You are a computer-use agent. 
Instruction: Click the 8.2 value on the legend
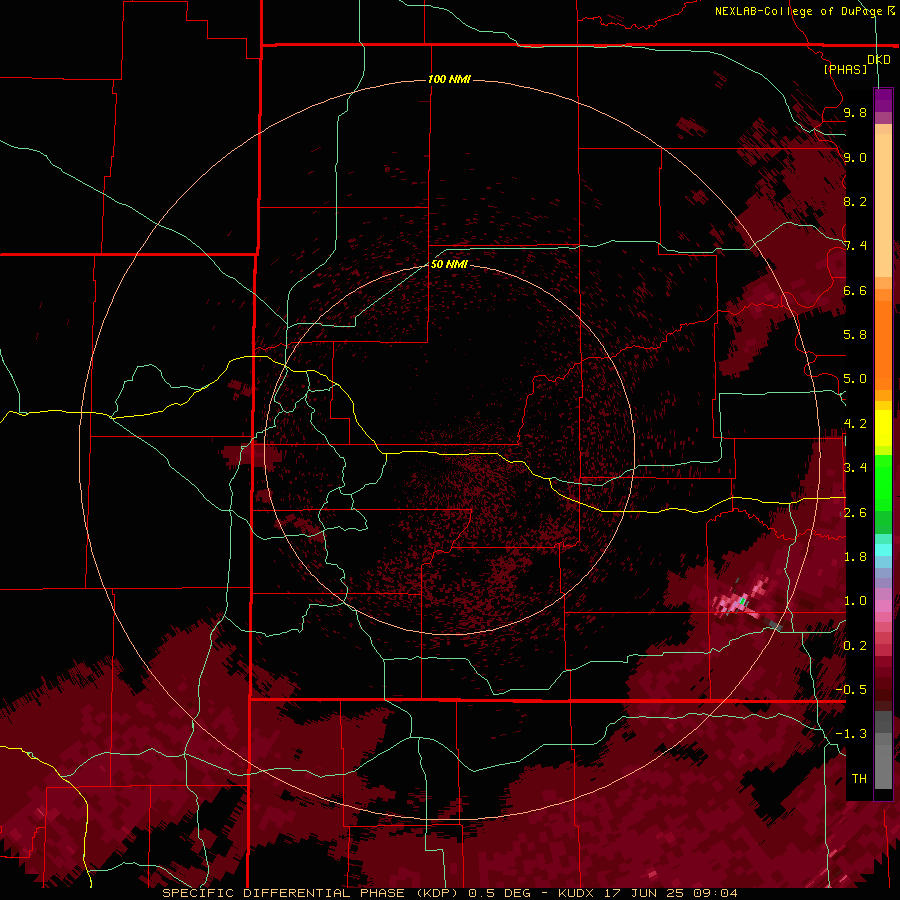tap(855, 201)
